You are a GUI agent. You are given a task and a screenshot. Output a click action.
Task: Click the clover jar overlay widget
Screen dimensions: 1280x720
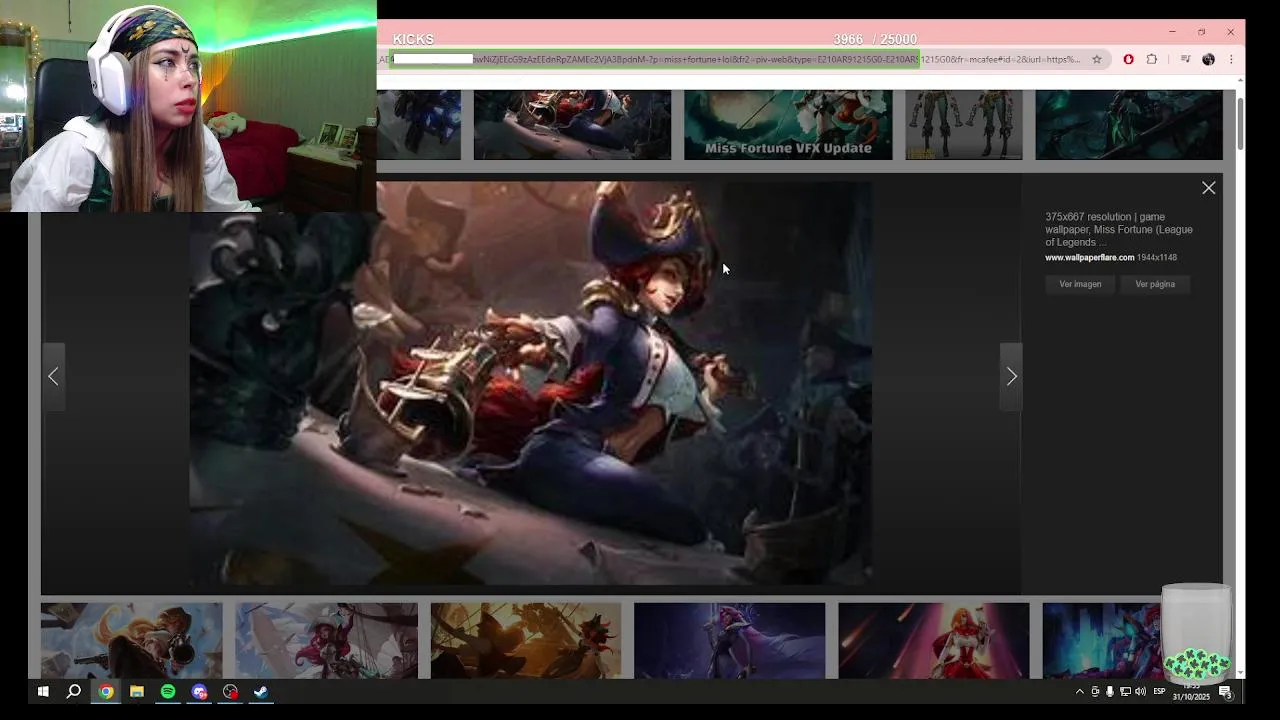pyautogui.click(x=1196, y=632)
